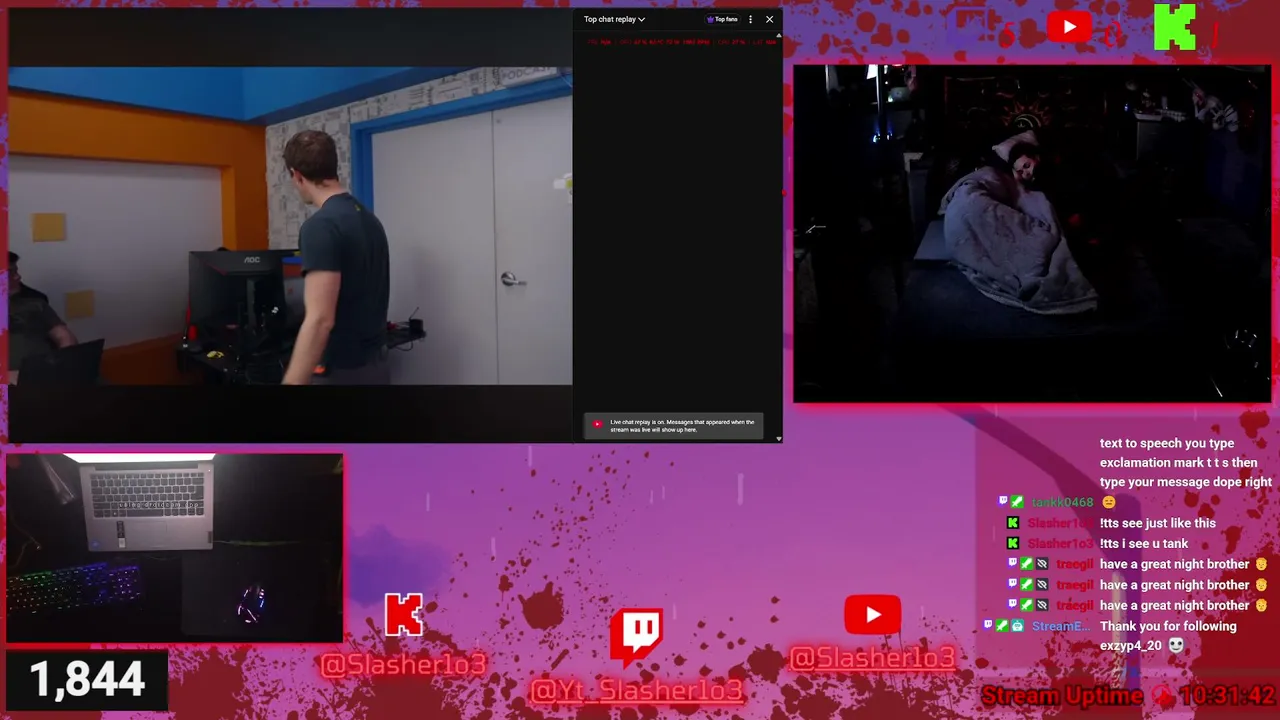1280x720 pixels.
Task: Click the YouTube logo in the top-right overlay
Action: coord(1069,27)
